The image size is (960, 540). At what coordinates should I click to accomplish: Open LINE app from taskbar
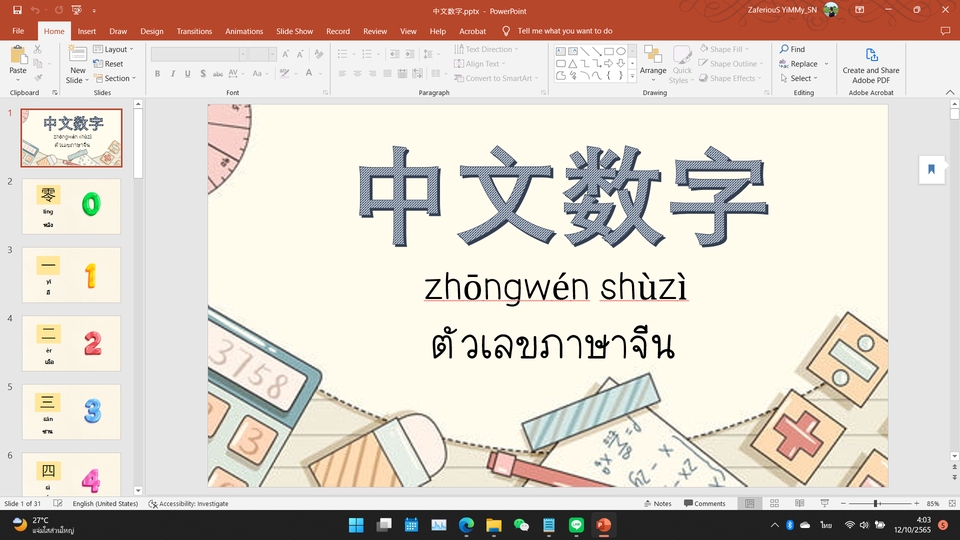576,525
